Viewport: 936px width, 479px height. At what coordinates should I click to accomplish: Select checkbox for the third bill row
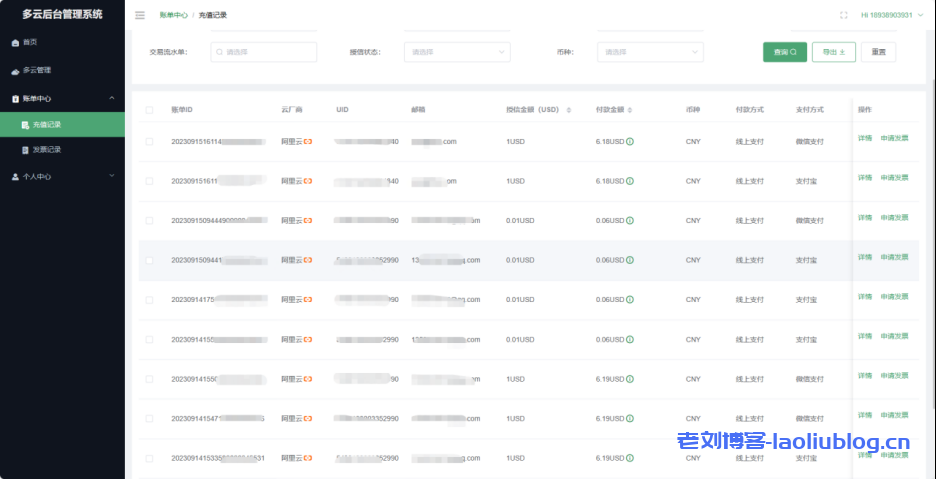tap(150, 221)
